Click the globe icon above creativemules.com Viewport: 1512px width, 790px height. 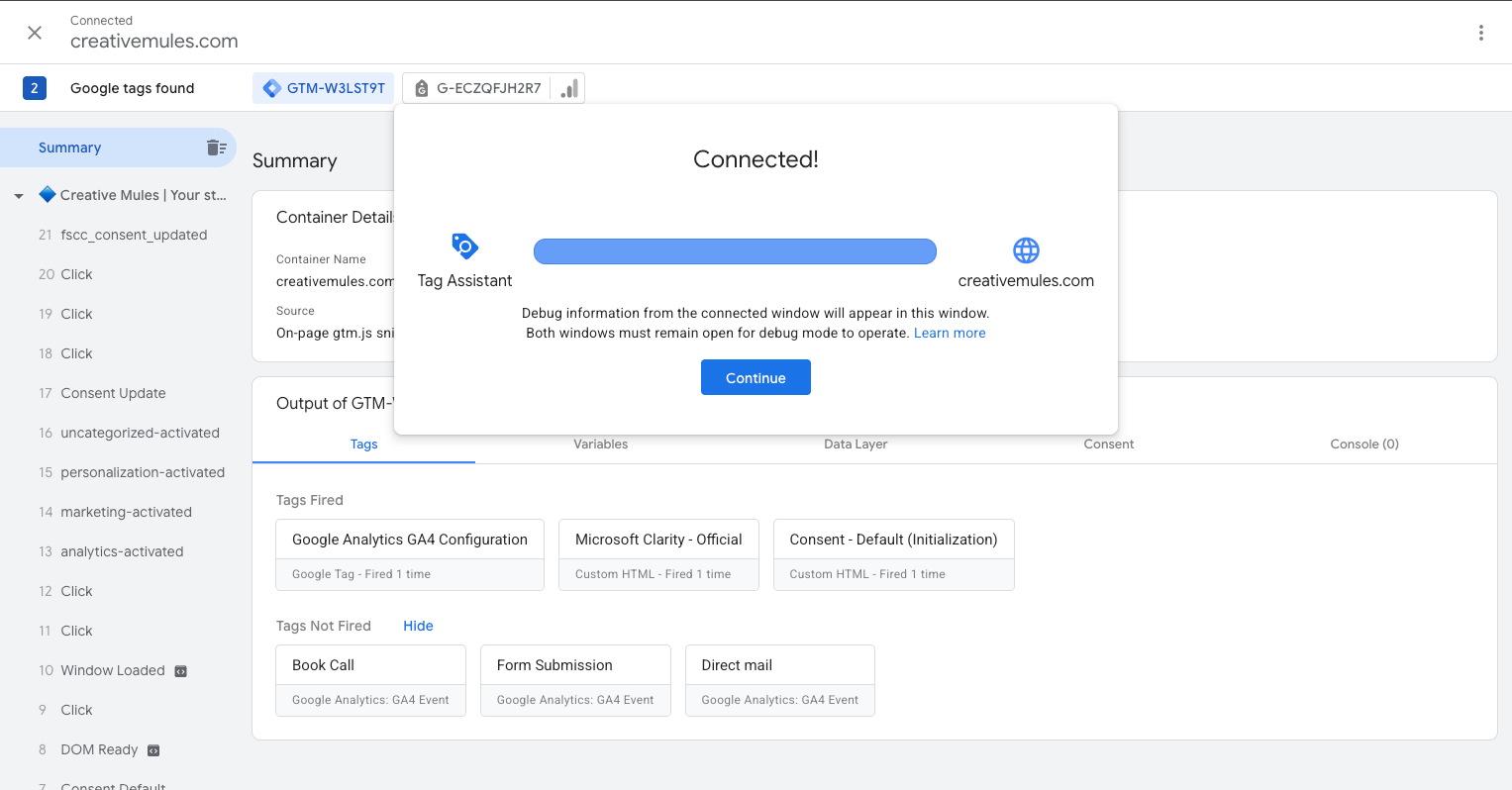(1026, 249)
